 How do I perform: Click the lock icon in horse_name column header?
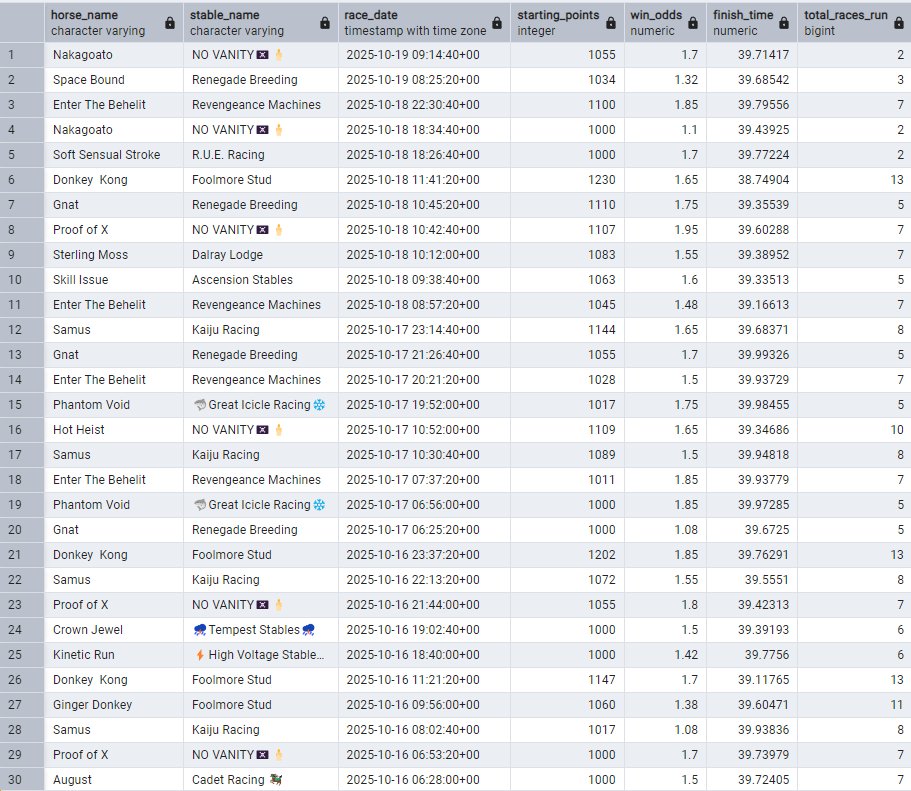170,23
